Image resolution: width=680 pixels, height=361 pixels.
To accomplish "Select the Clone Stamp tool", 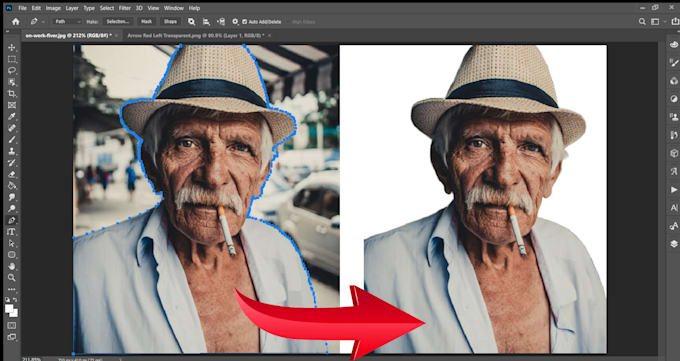I will click(12, 151).
